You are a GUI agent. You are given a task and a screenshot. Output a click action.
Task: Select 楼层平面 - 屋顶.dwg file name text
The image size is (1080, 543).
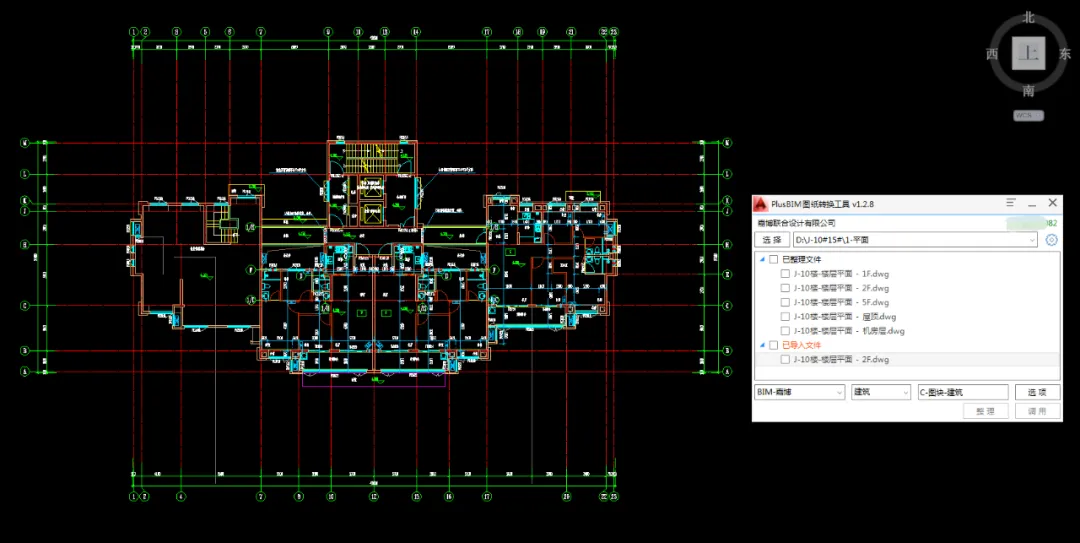844,317
